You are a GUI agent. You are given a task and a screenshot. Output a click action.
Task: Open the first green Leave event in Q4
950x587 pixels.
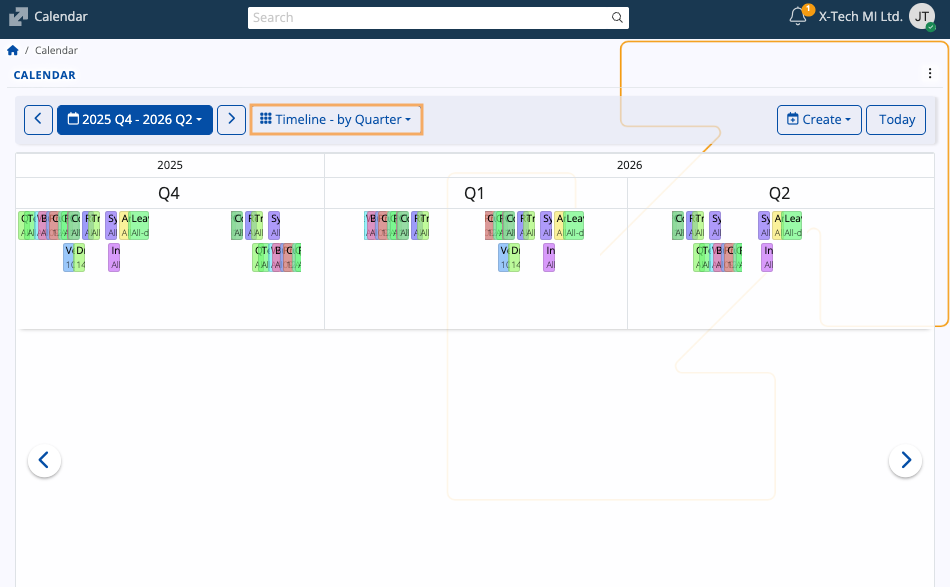point(140,225)
